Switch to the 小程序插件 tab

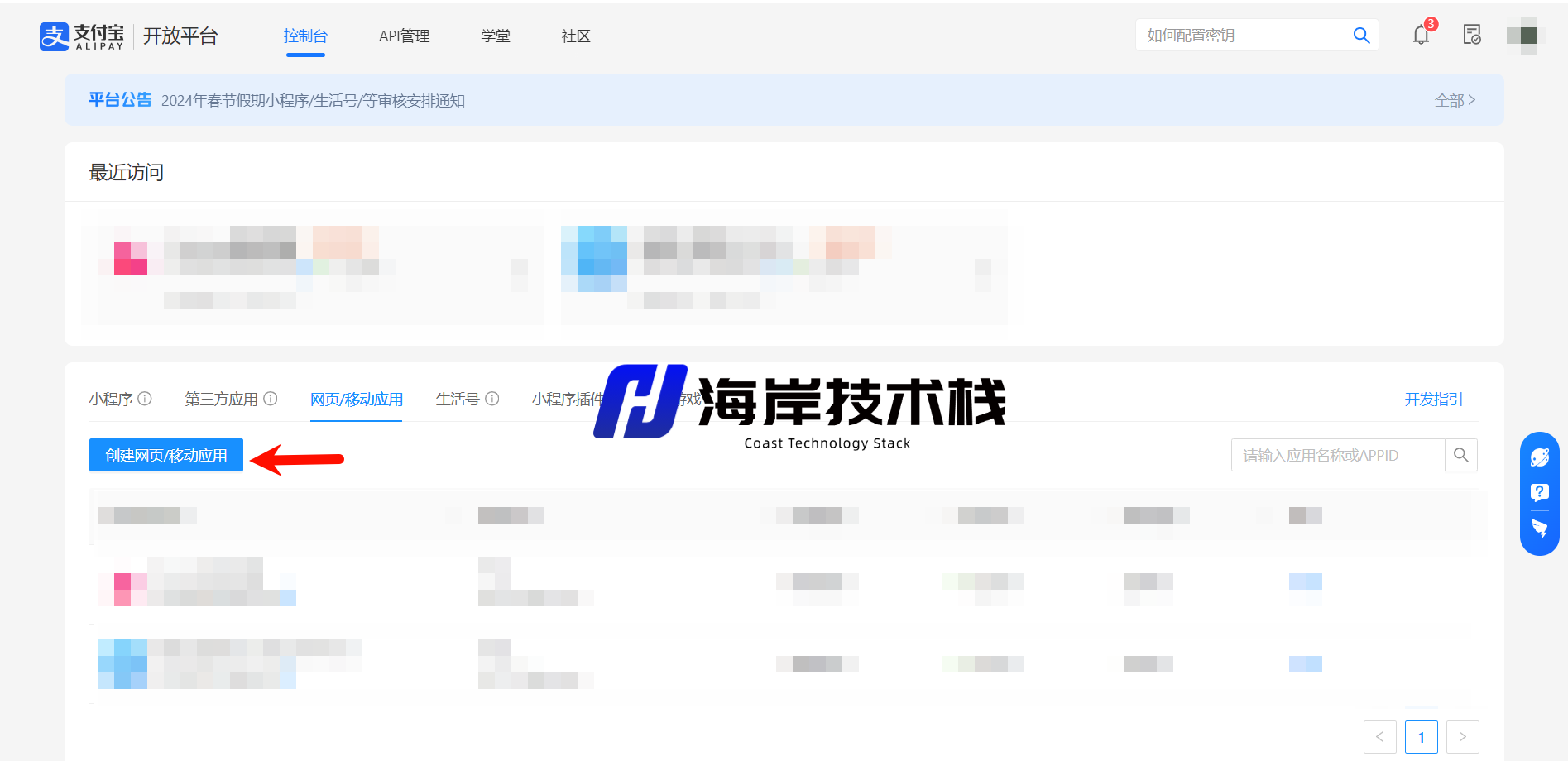[568, 400]
